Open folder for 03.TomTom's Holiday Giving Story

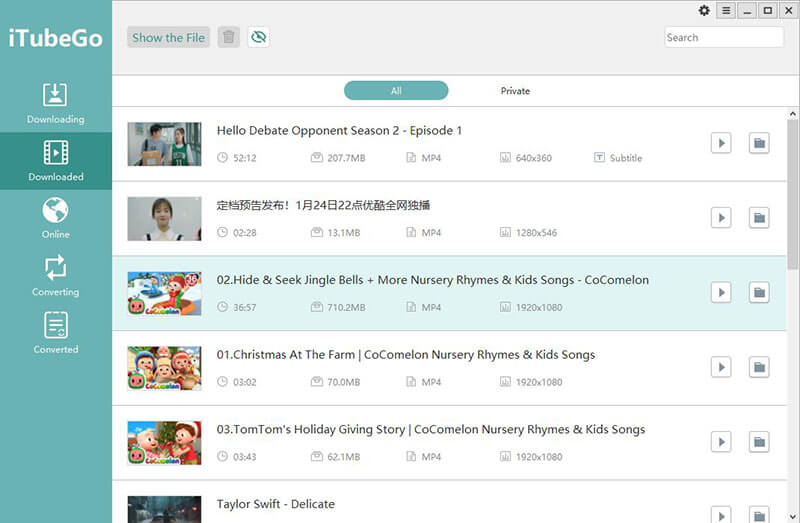pyautogui.click(x=759, y=442)
